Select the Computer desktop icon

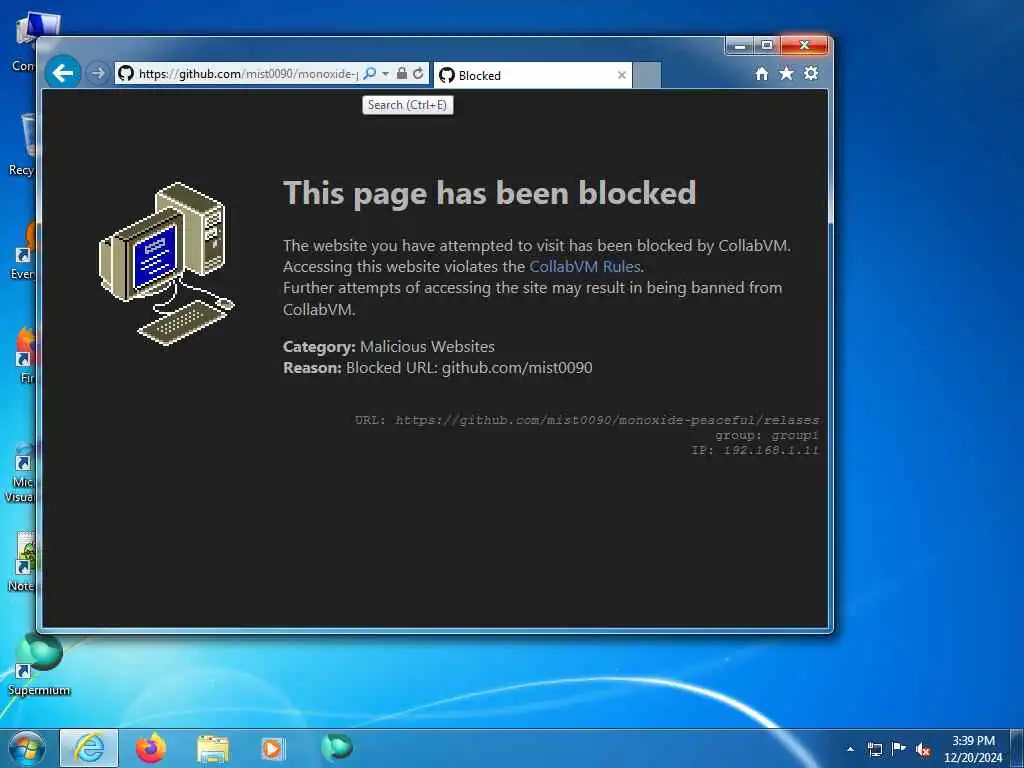pos(24,42)
